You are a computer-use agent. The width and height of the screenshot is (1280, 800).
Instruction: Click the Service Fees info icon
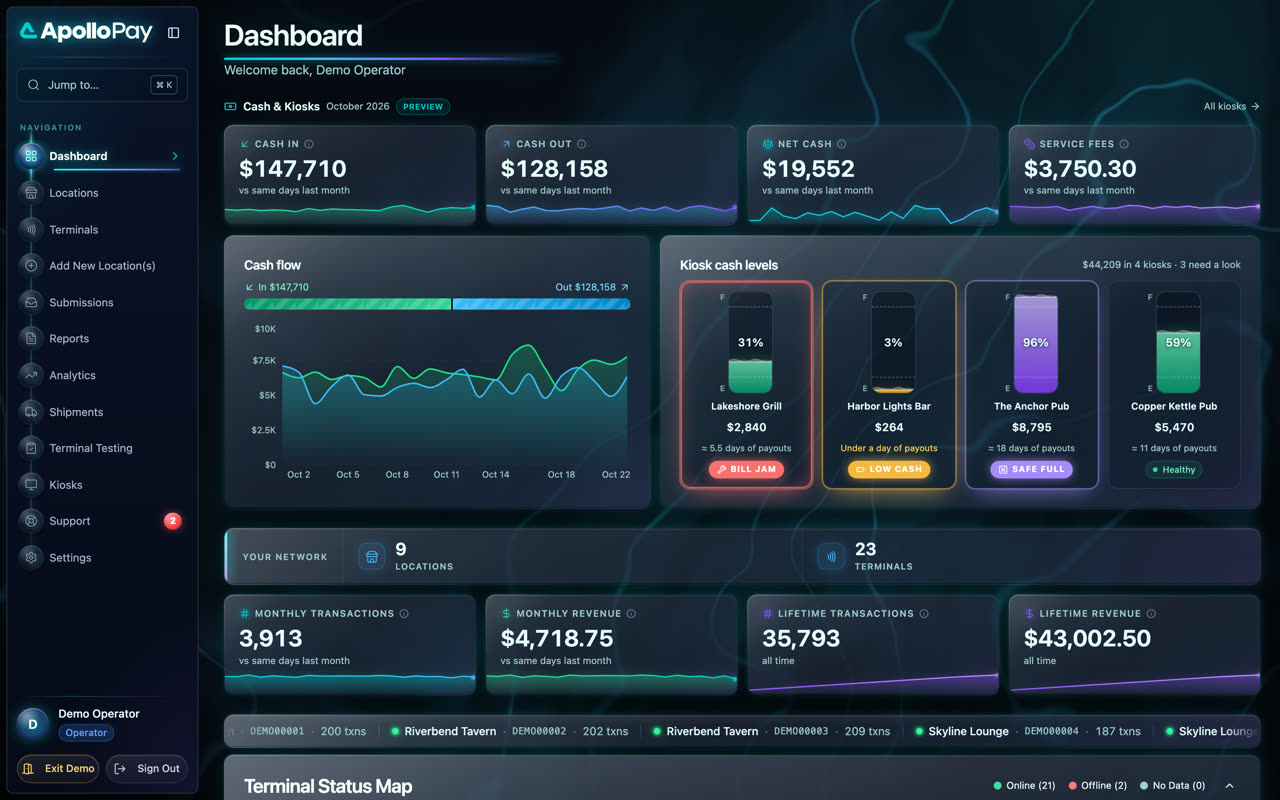(1124, 144)
